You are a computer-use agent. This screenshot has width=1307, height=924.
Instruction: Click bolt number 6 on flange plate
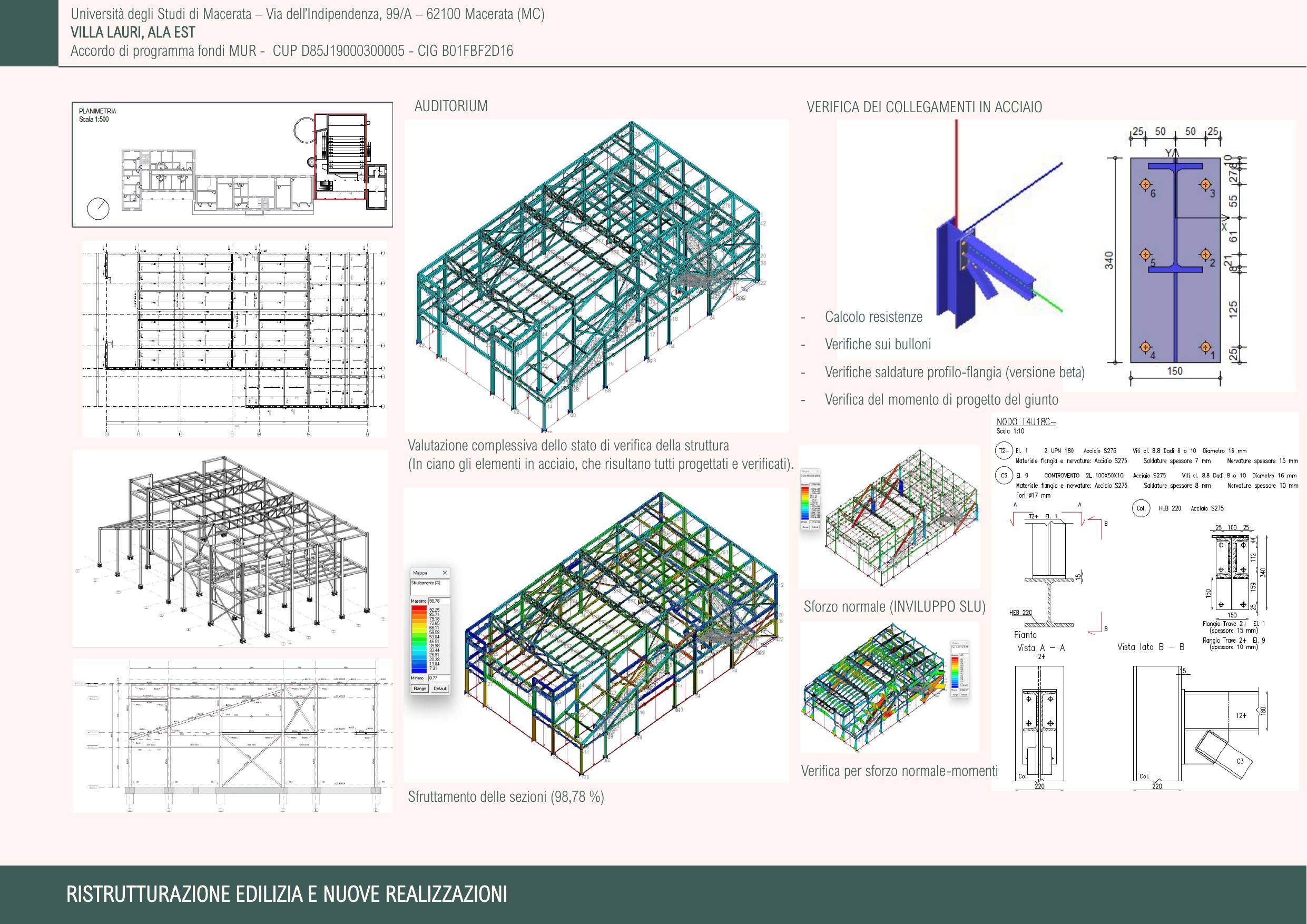(x=1146, y=184)
